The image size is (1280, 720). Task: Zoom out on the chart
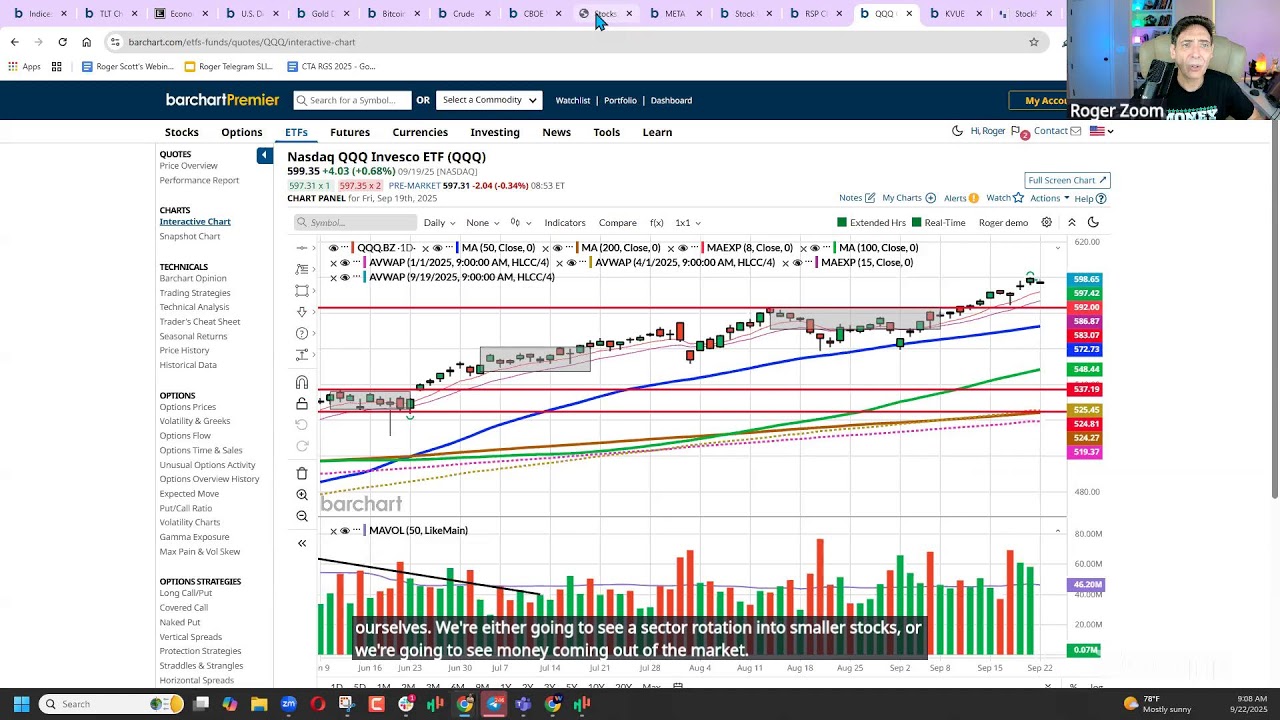click(x=302, y=516)
